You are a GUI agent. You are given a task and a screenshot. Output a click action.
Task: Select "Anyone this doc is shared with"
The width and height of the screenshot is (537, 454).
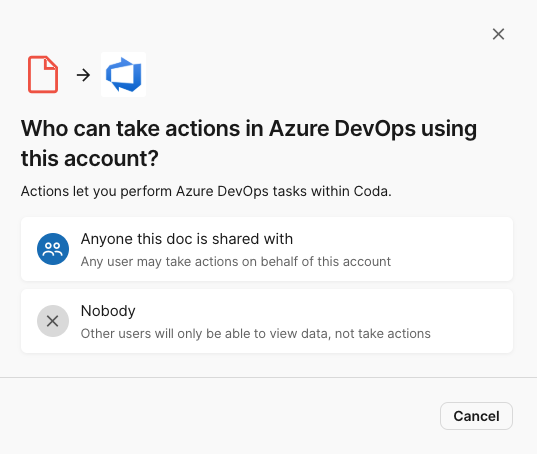pyautogui.click(x=267, y=249)
